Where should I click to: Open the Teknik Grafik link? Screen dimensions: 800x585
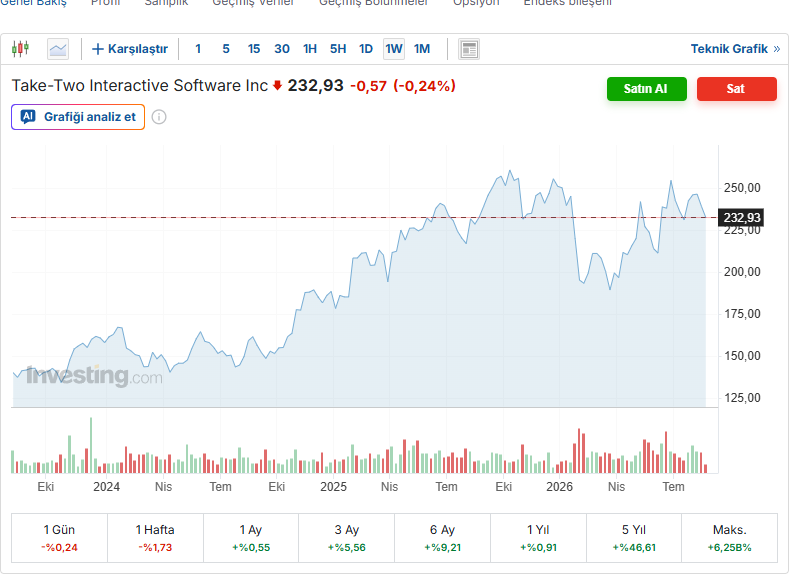[729, 49]
